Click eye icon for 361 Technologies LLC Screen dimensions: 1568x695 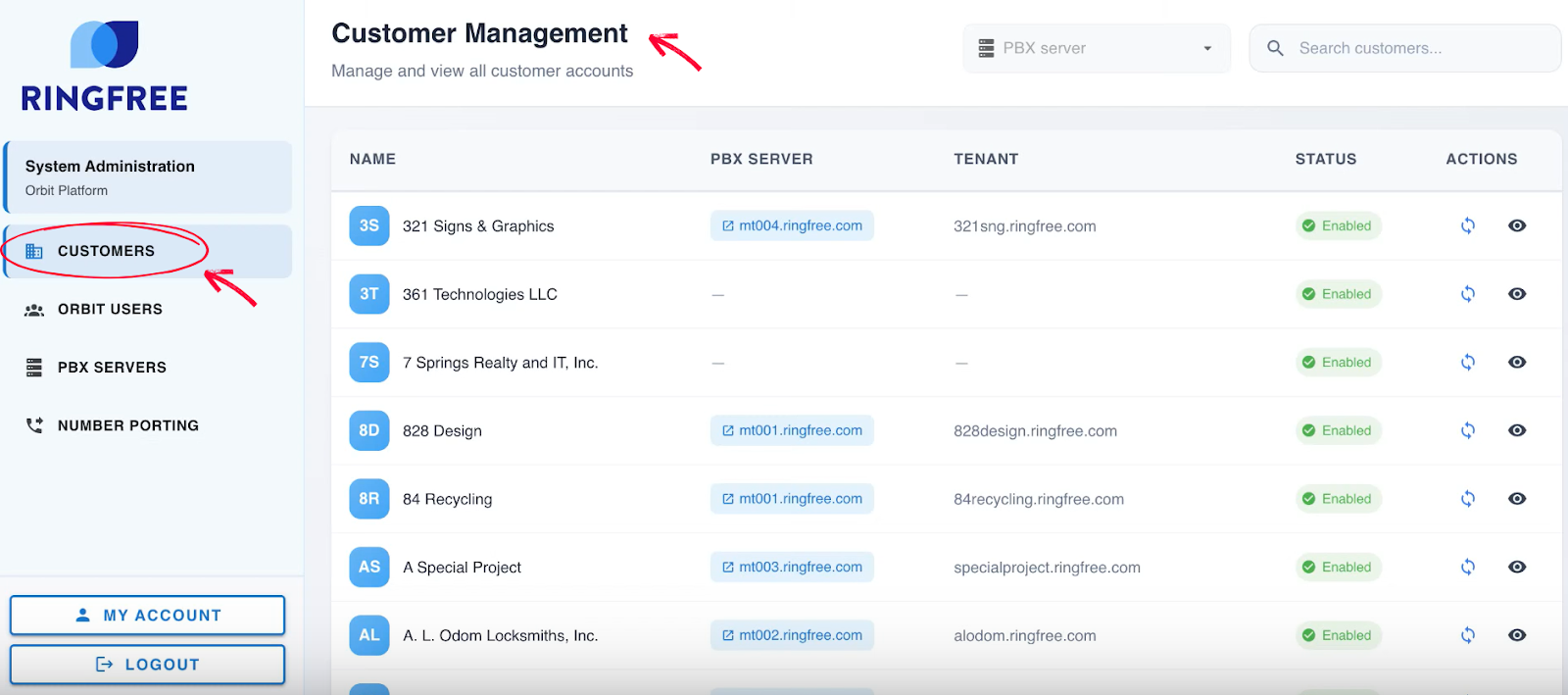click(x=1517, y=294)
